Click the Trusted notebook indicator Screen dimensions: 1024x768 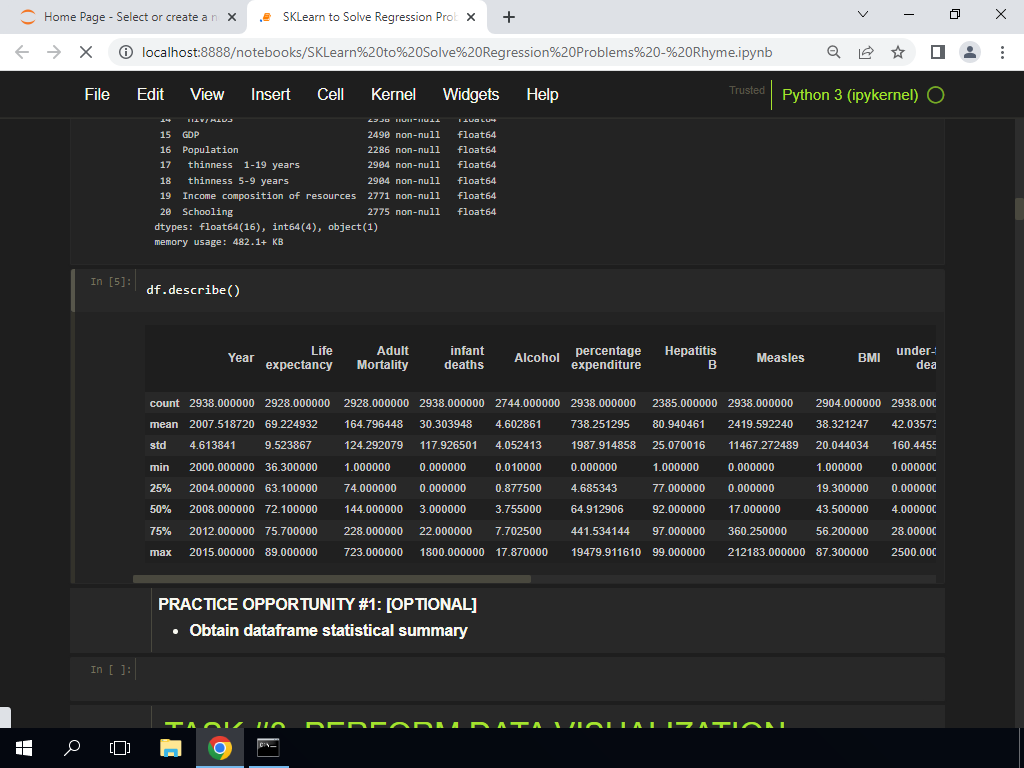[746, 90]
